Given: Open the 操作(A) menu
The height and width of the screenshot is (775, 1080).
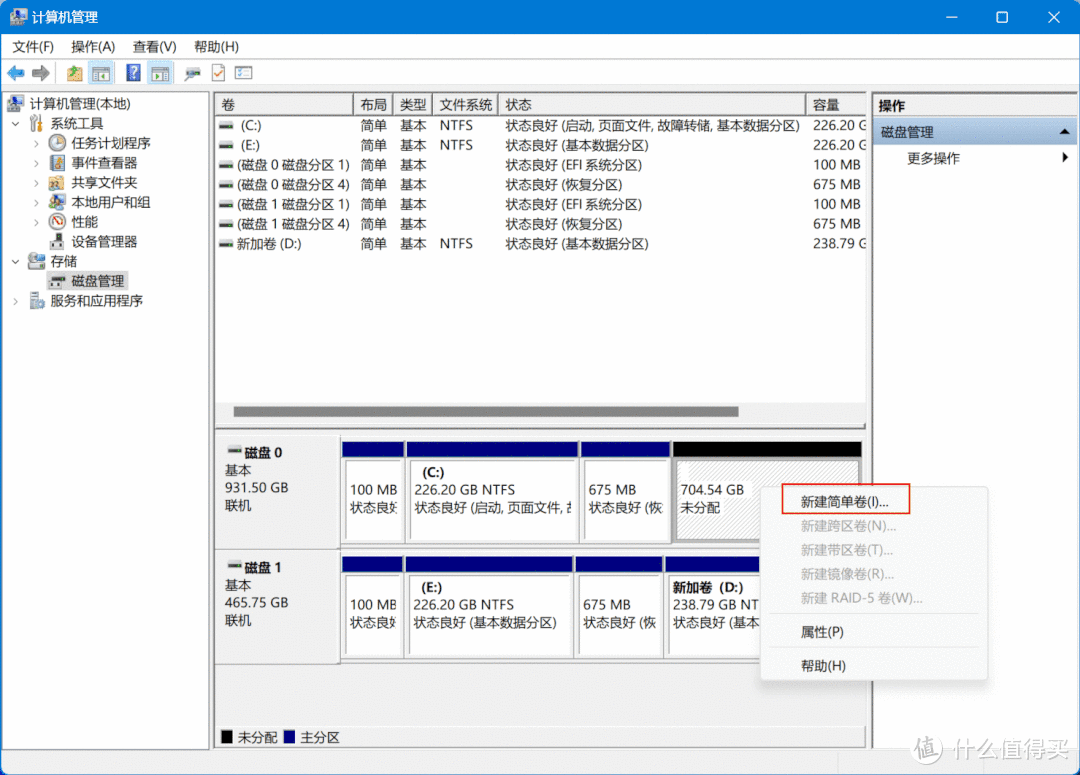Looking at the screenshot, I should tap(93, 46).
